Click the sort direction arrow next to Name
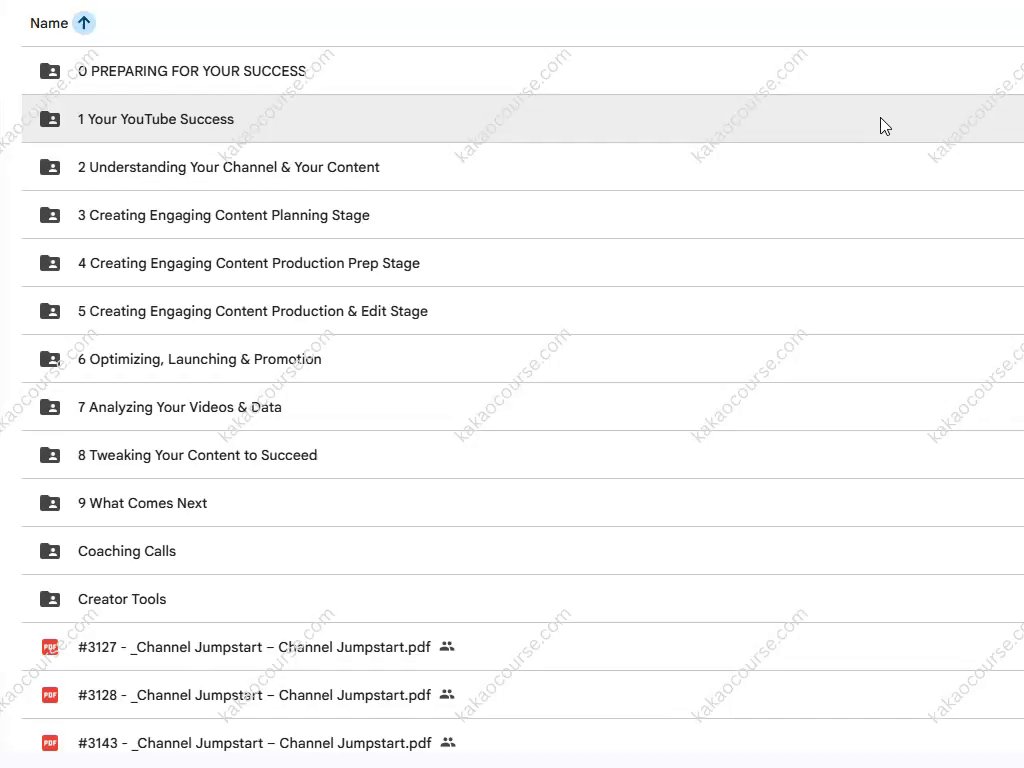The image size is (1024, 768). pyautogui.click(x=84, y=23)
